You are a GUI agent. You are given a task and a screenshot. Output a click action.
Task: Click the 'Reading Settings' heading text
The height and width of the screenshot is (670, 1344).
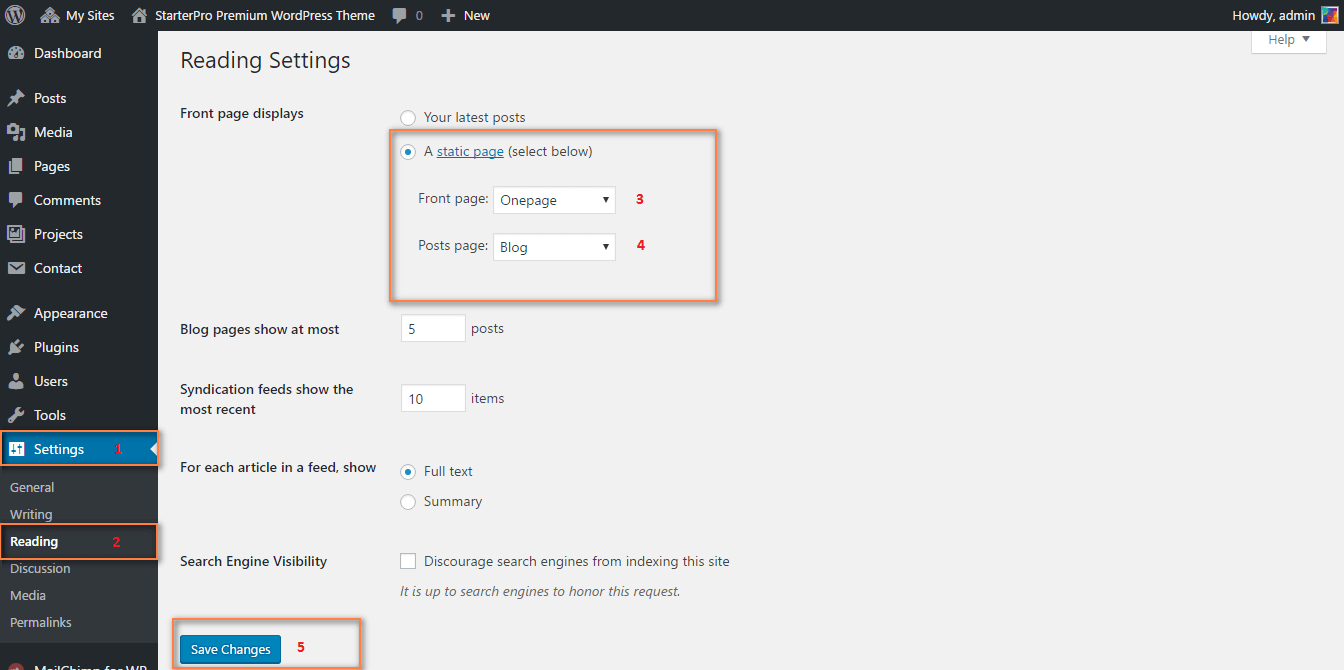click(265, 60)
